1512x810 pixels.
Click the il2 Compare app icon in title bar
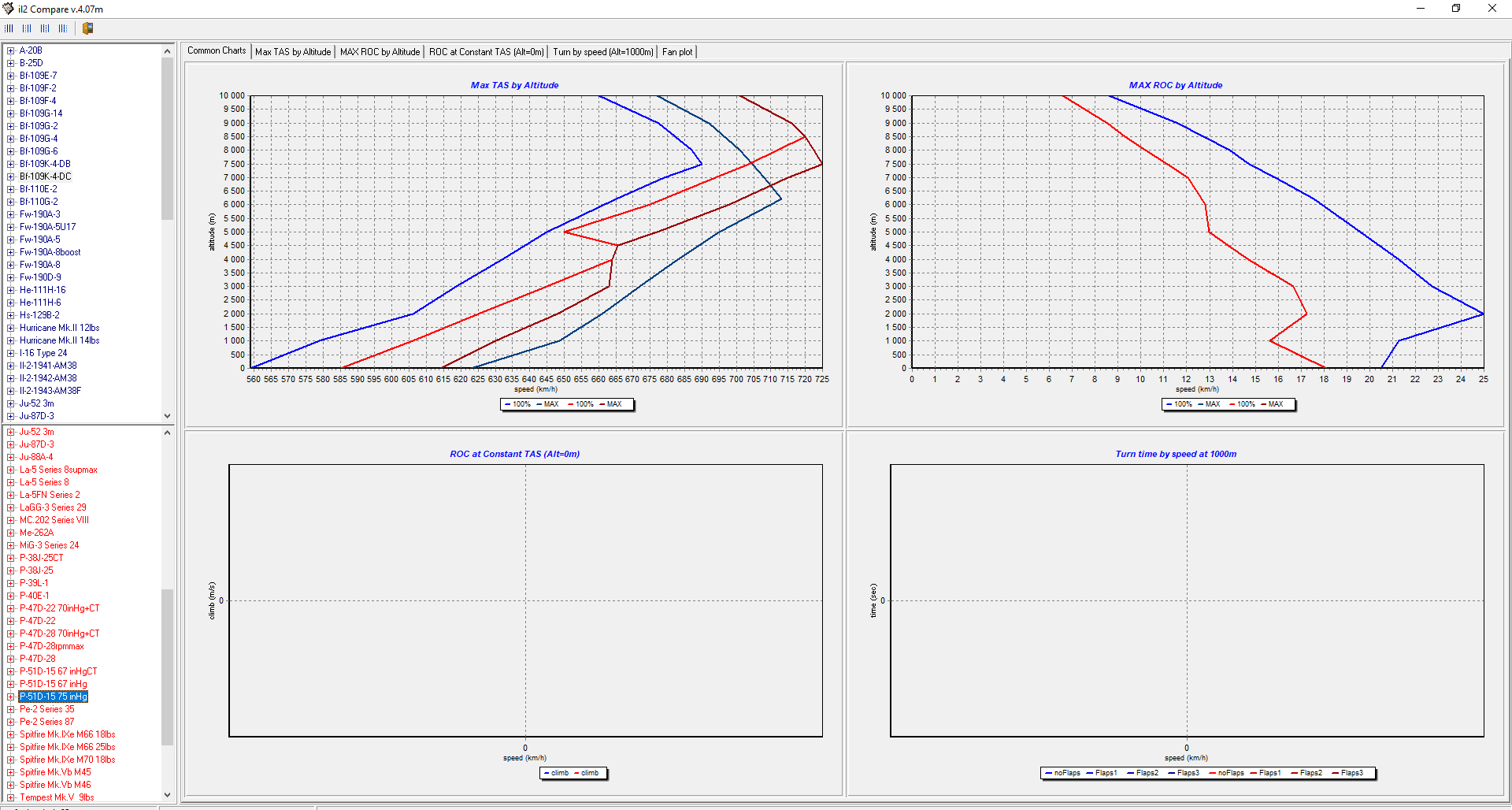pyautogui.click(x=9, y=9)
